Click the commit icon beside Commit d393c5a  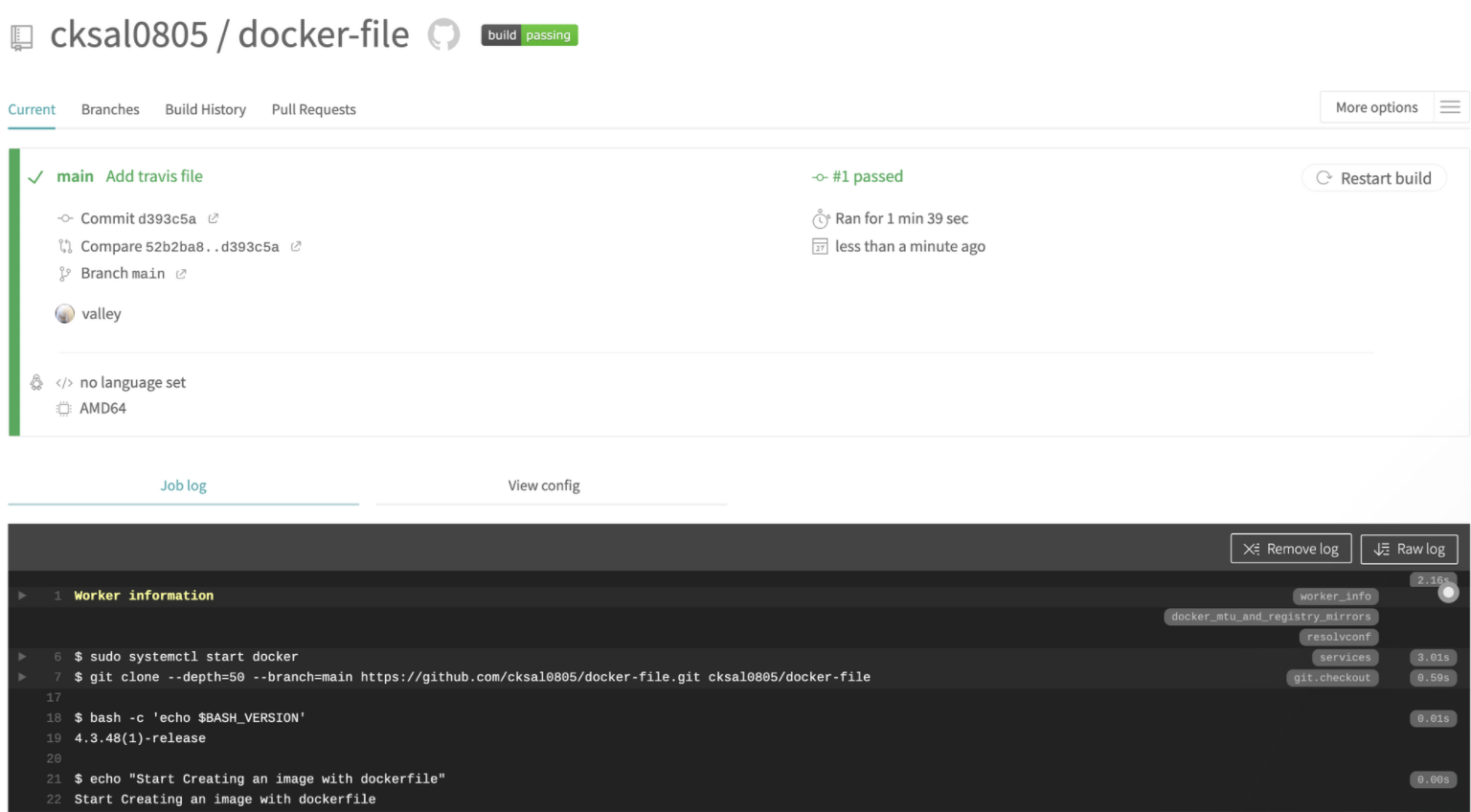pos(65,218)
